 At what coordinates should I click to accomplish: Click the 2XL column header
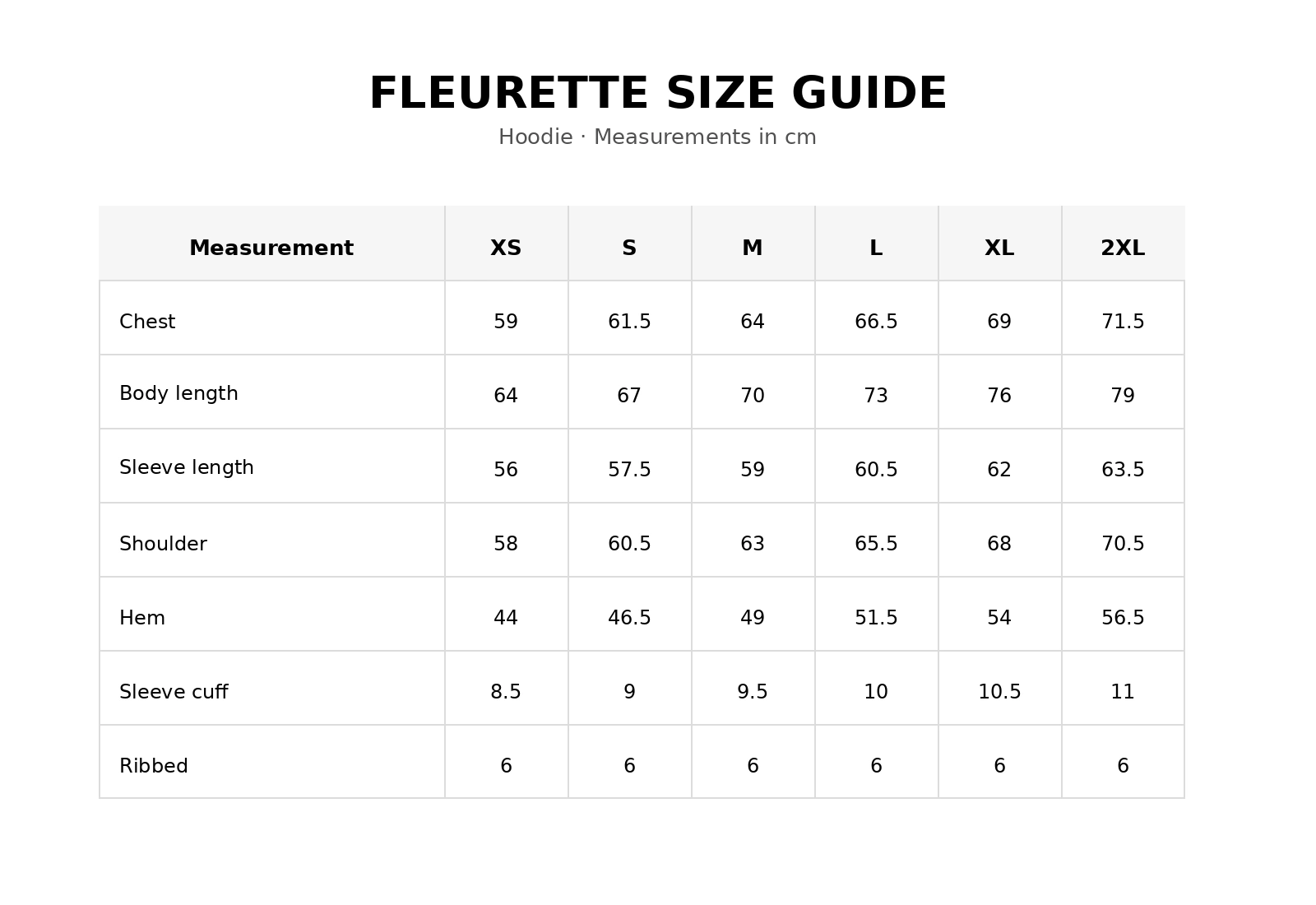pyautogui.click(x=1123, y=248)
